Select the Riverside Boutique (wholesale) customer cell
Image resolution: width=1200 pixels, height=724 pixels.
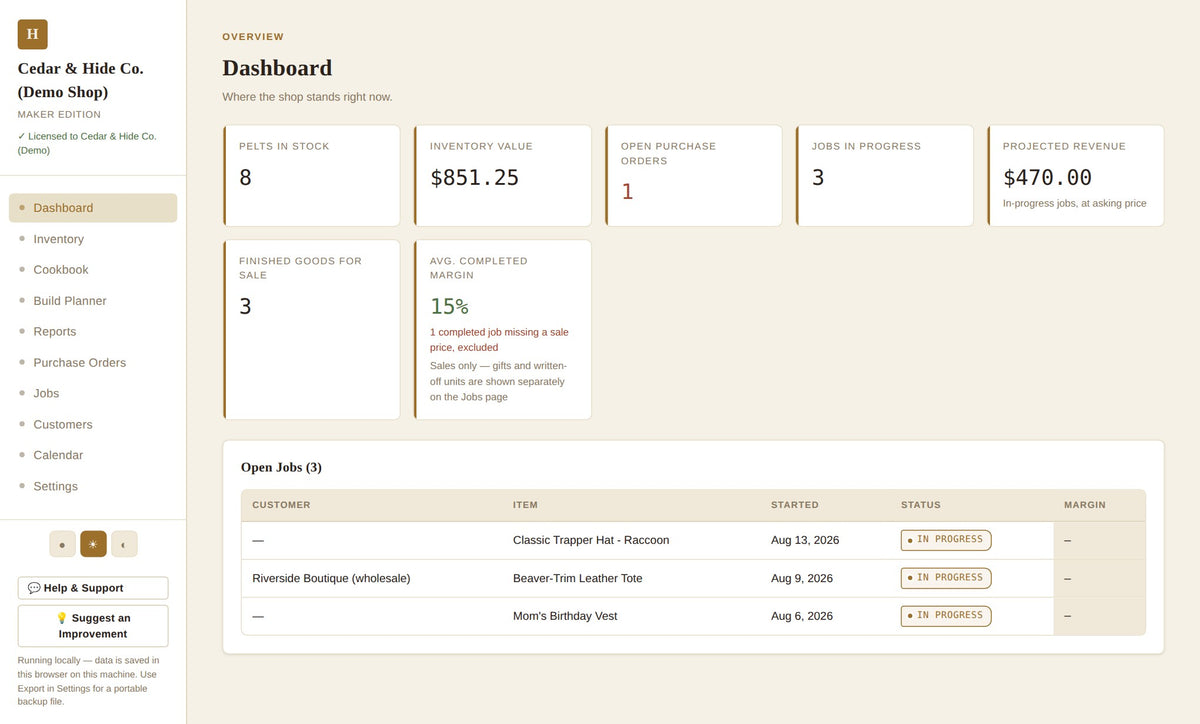pos(331,578)
